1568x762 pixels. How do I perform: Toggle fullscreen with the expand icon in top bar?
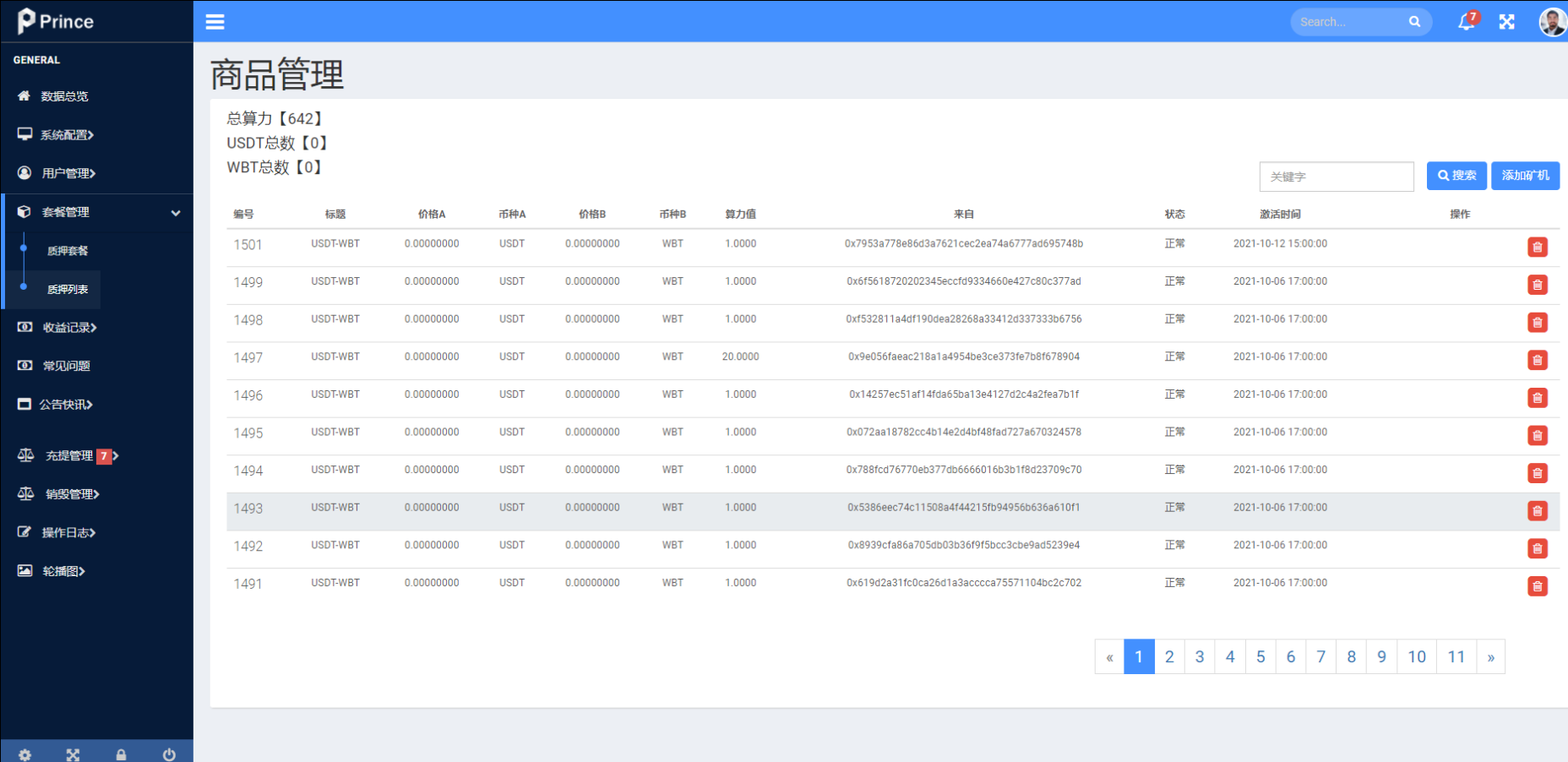click(x=1506, y=21)
